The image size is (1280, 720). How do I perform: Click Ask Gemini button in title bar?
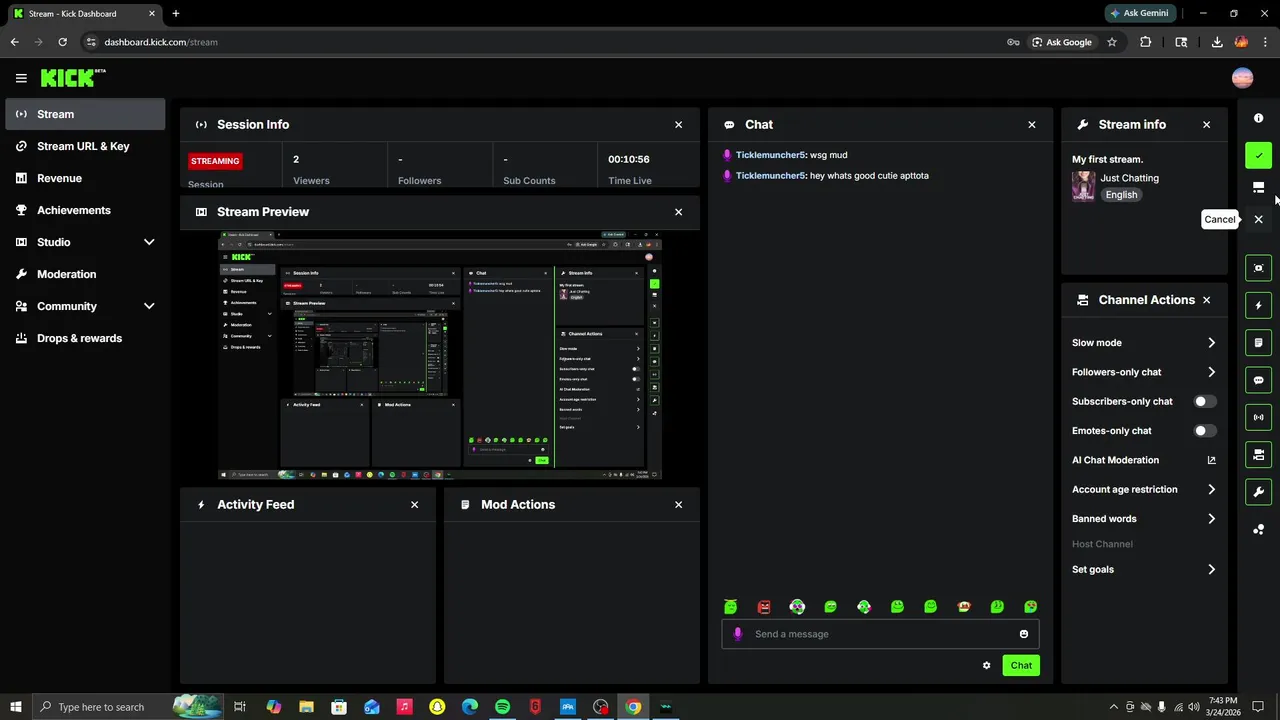pyautogui.click(x=1139, y=13)
